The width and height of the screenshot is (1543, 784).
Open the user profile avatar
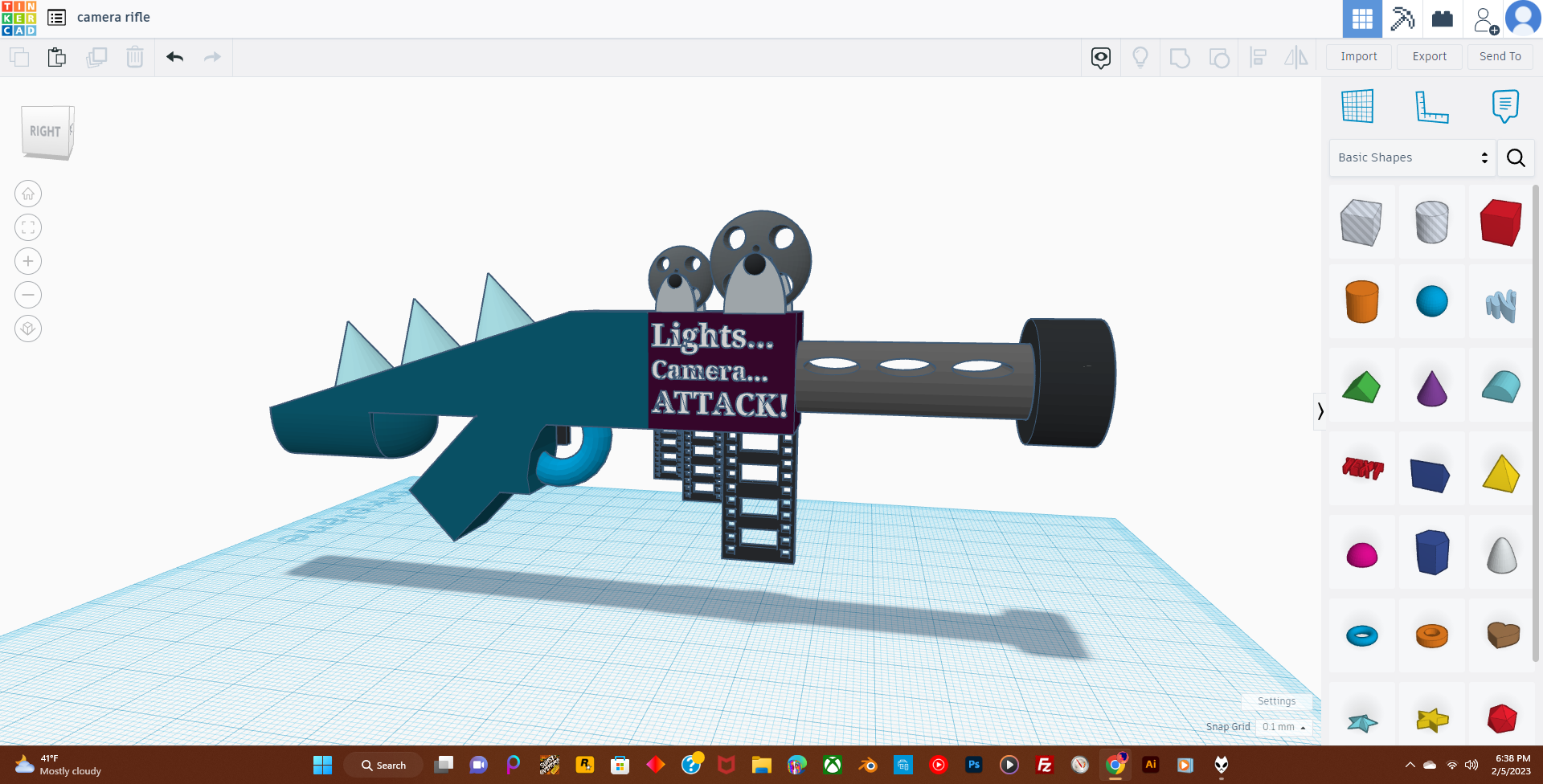coord(1523,18)
